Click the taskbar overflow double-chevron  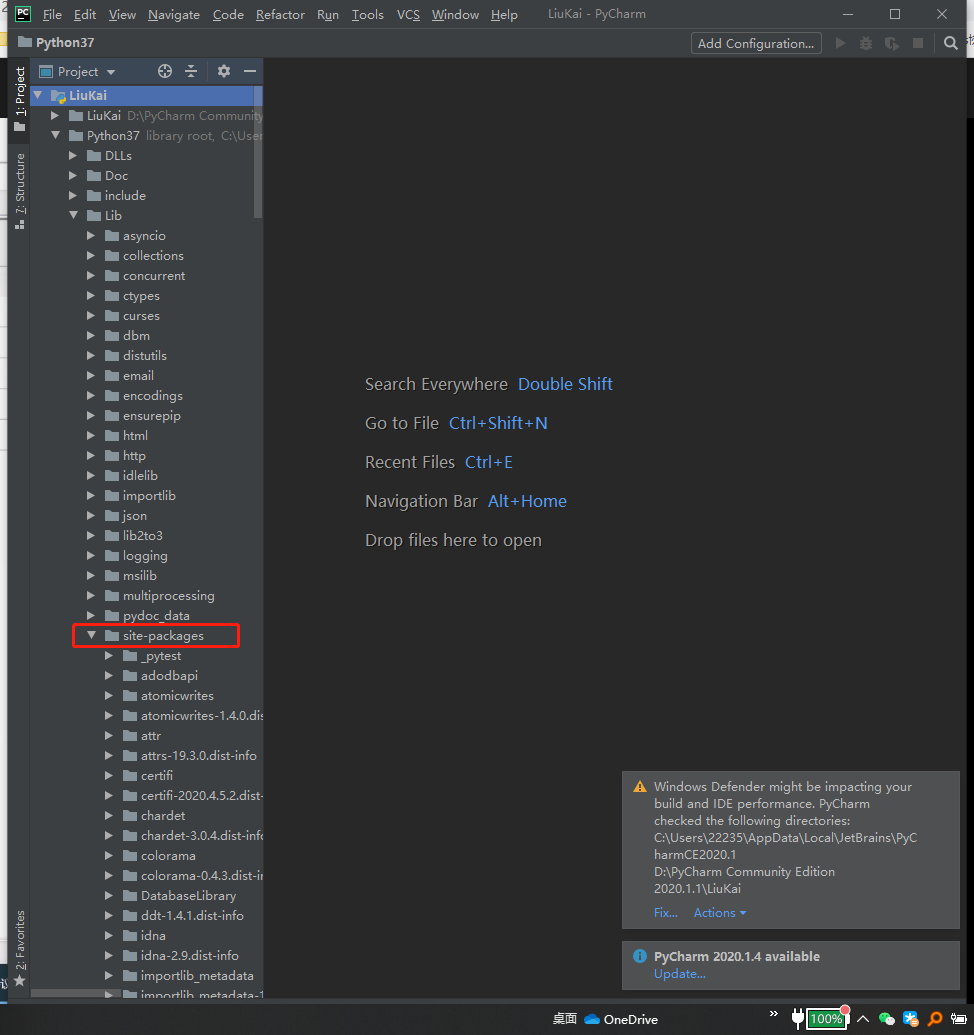tap(773, 1014)
